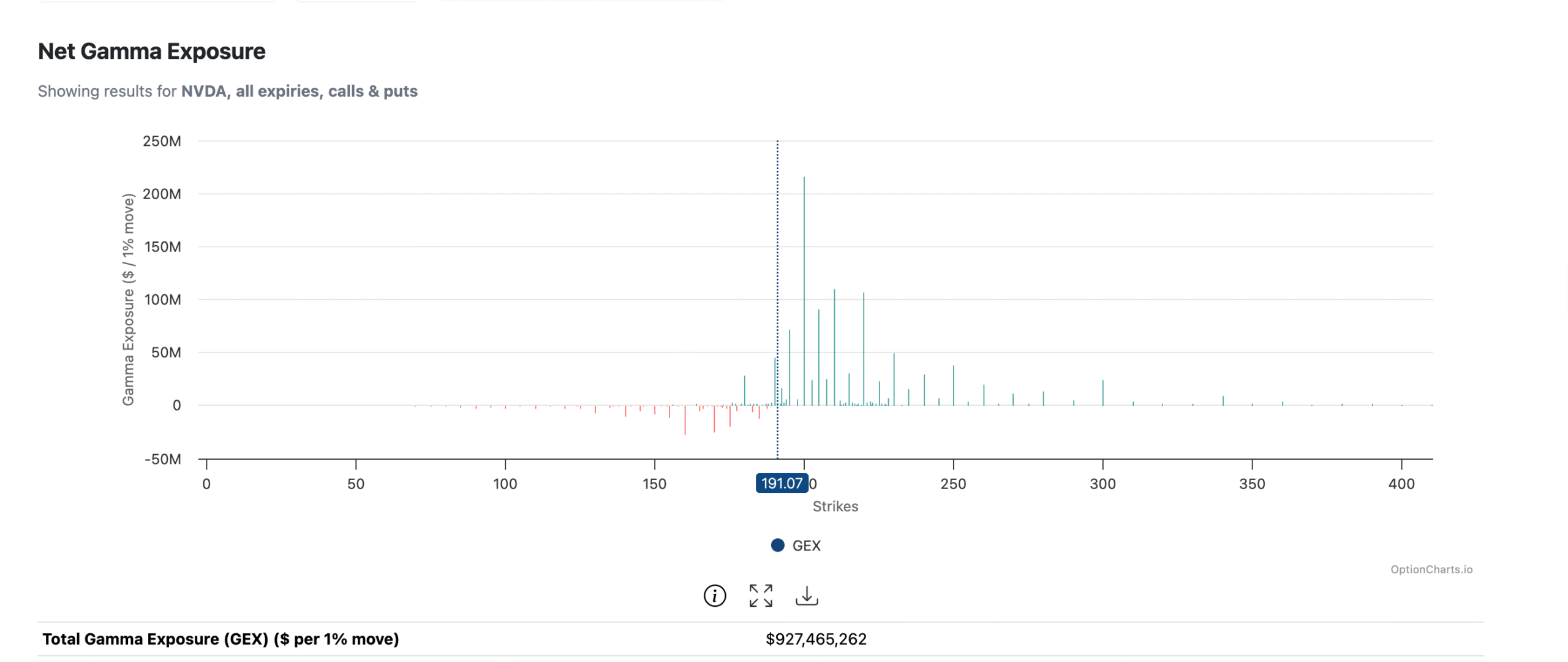
Task: Select the green bar at strike 250
Action: point(953,385)
